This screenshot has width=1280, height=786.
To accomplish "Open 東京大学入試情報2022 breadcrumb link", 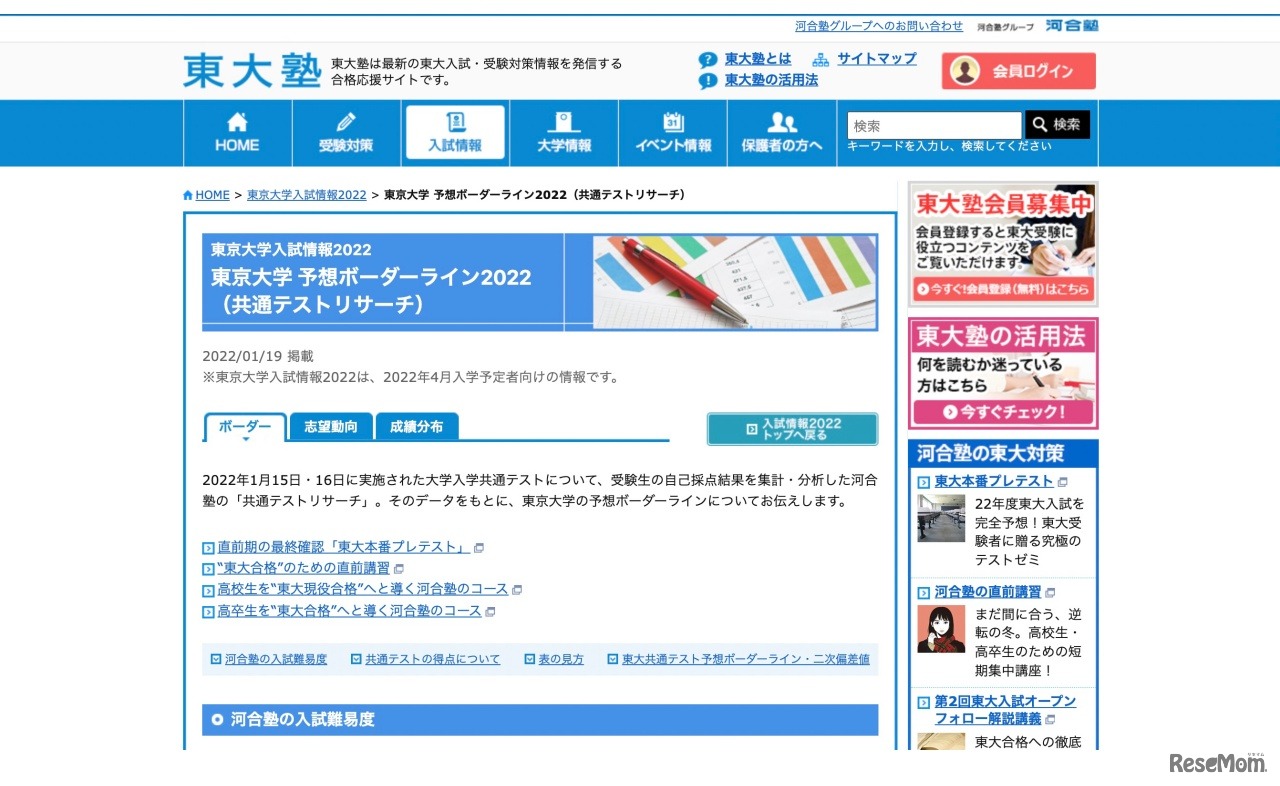I will click(x=307, y=195).
